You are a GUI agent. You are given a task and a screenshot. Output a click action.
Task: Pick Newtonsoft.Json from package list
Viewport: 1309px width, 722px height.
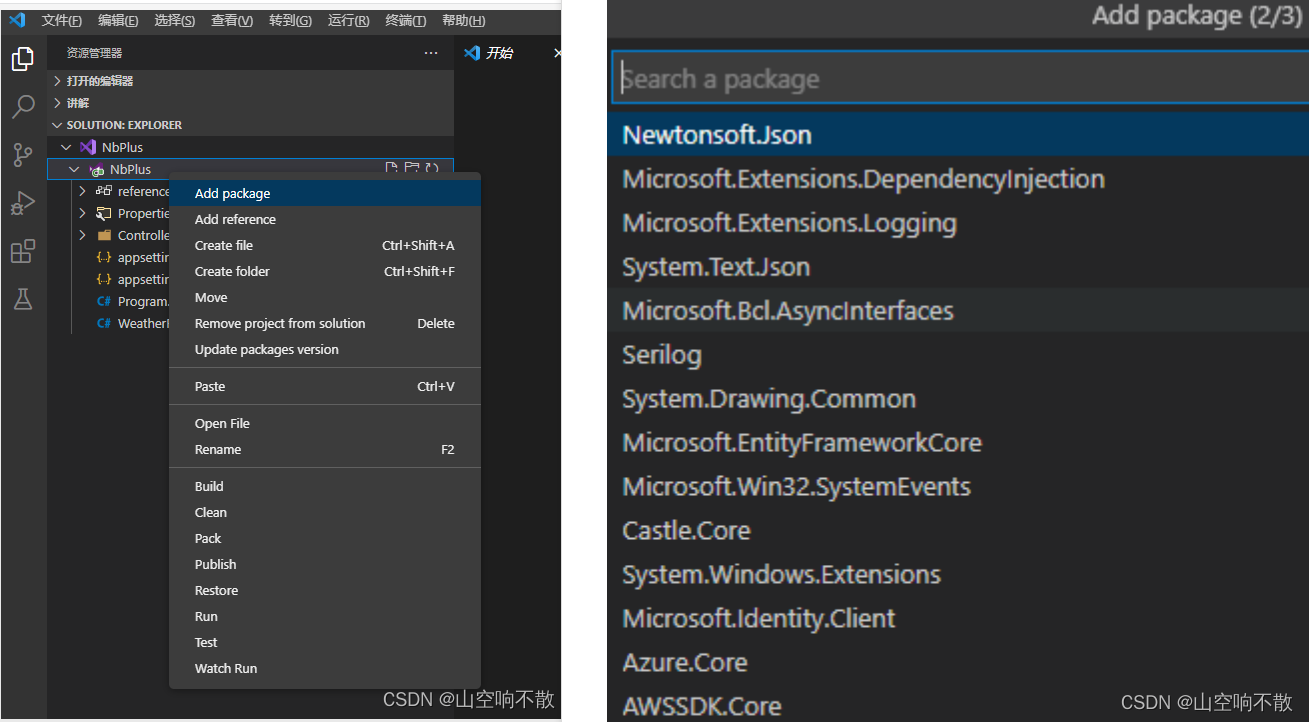(x=958, y=135)
